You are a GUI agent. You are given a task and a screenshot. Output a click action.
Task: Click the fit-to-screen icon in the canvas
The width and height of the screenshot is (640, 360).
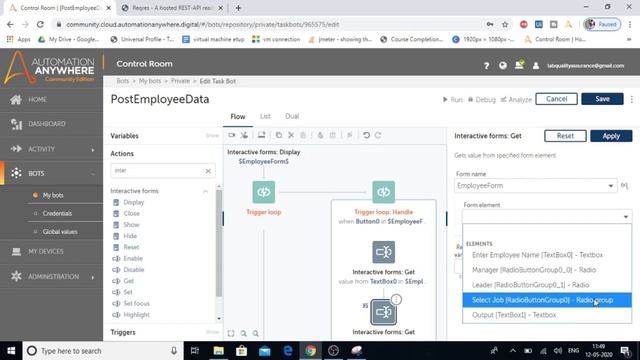(231, 333)
